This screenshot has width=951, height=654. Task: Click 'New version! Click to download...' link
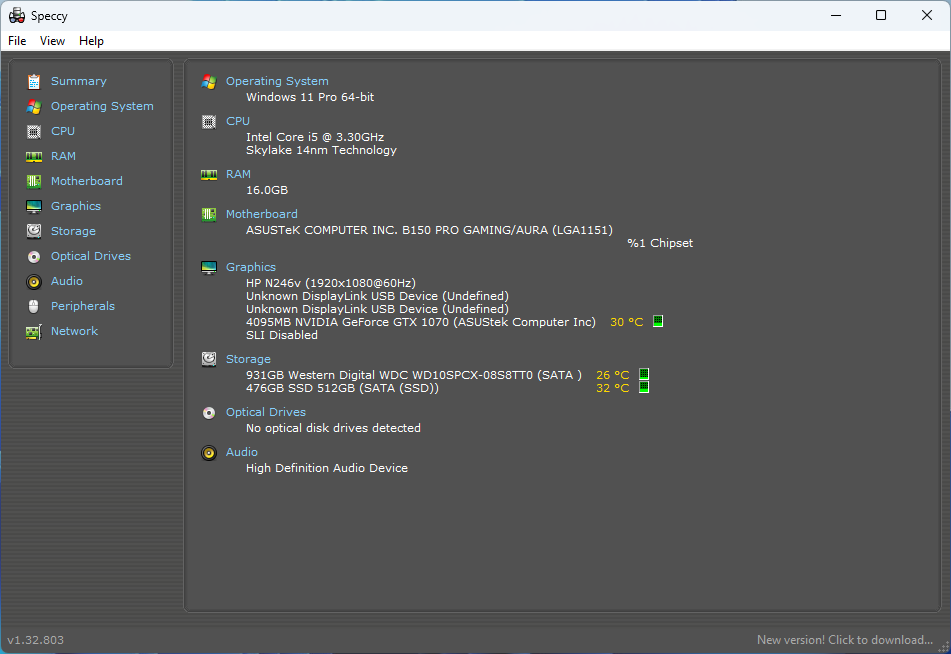click(844, 639)
